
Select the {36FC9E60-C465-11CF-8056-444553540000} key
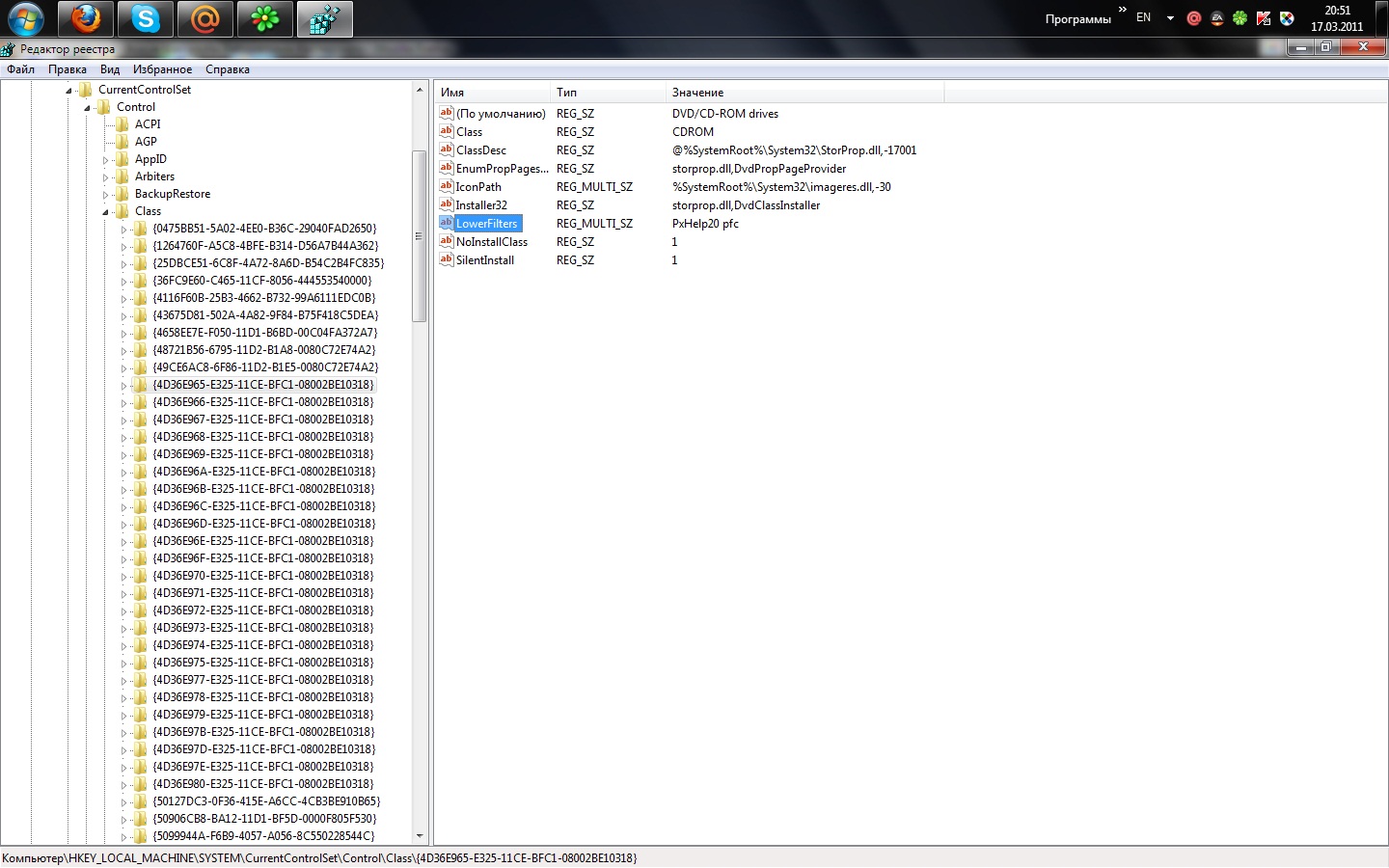pyautogui.click(x=262, y=281)
